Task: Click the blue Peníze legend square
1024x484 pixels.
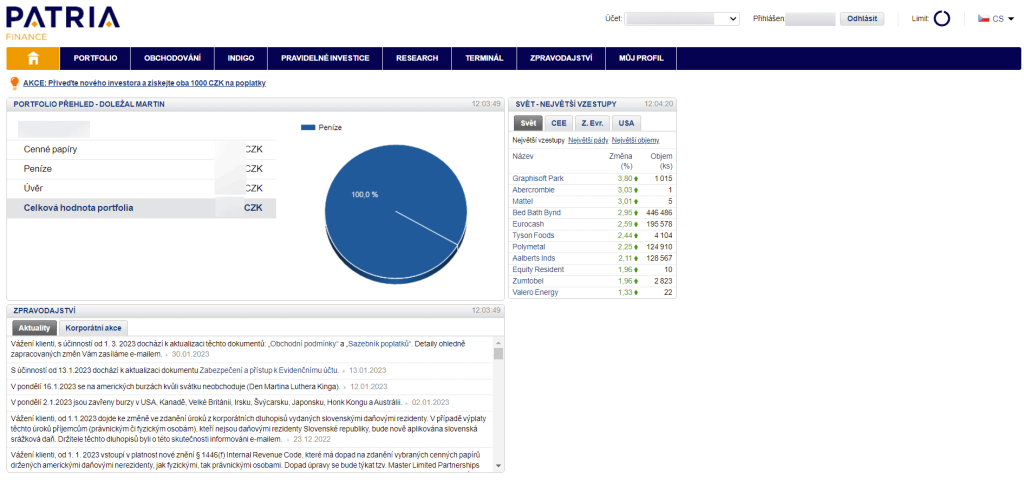Action: 308,128
